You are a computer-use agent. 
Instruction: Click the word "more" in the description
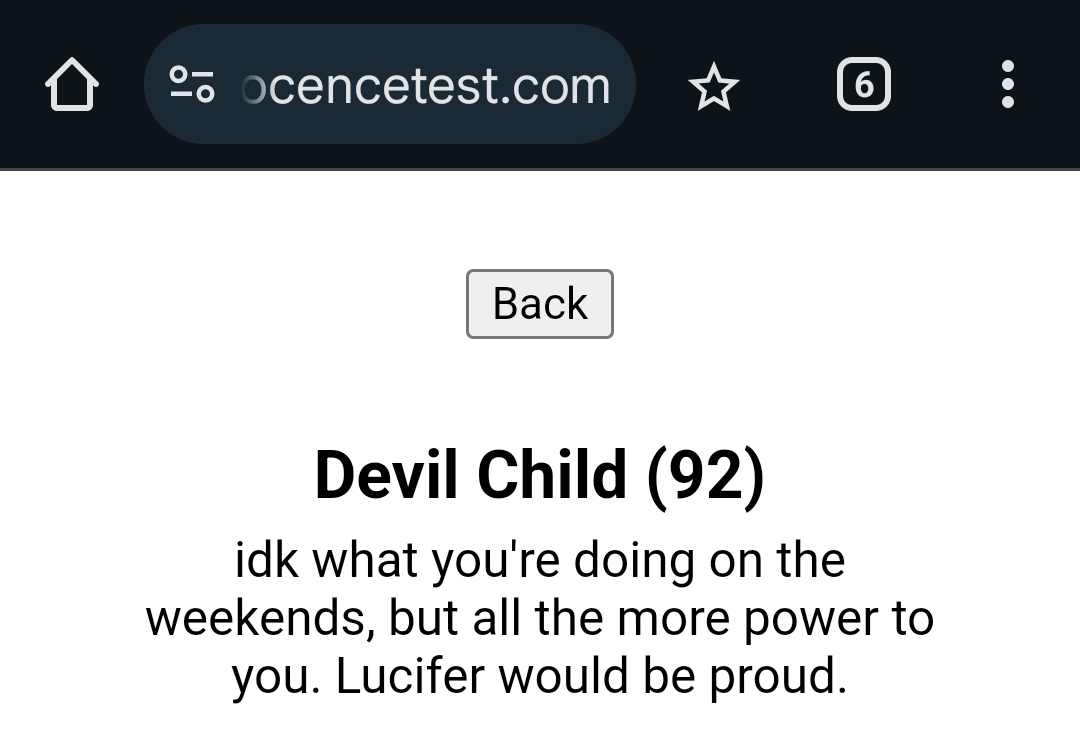pos(675,619)
